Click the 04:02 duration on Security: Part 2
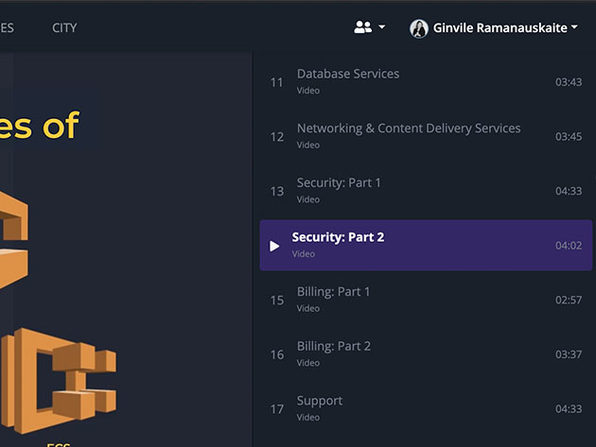Screen dimensions: 596x447 [x=568, y=246]
